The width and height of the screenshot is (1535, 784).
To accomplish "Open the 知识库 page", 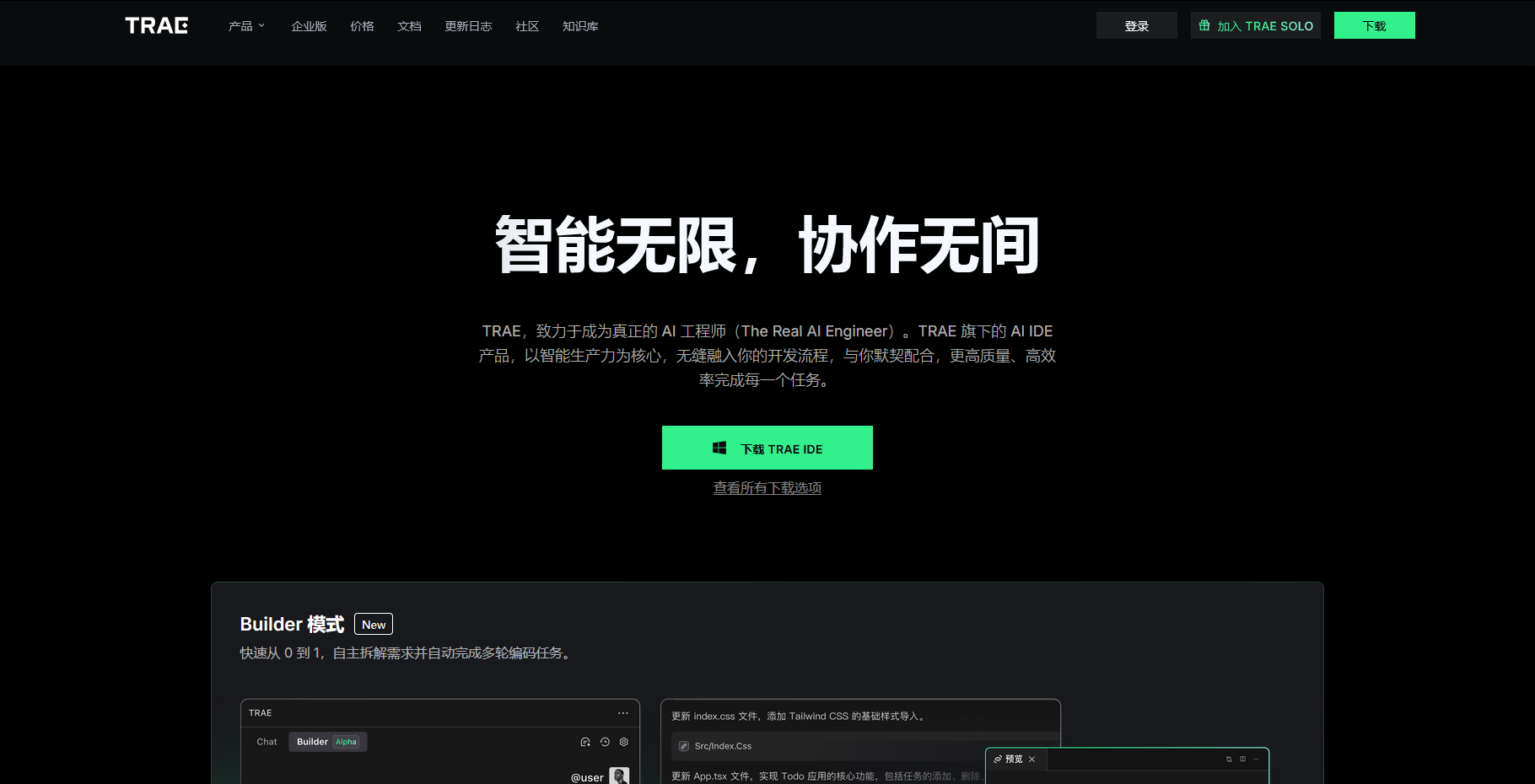I will [x=580, y=26].
